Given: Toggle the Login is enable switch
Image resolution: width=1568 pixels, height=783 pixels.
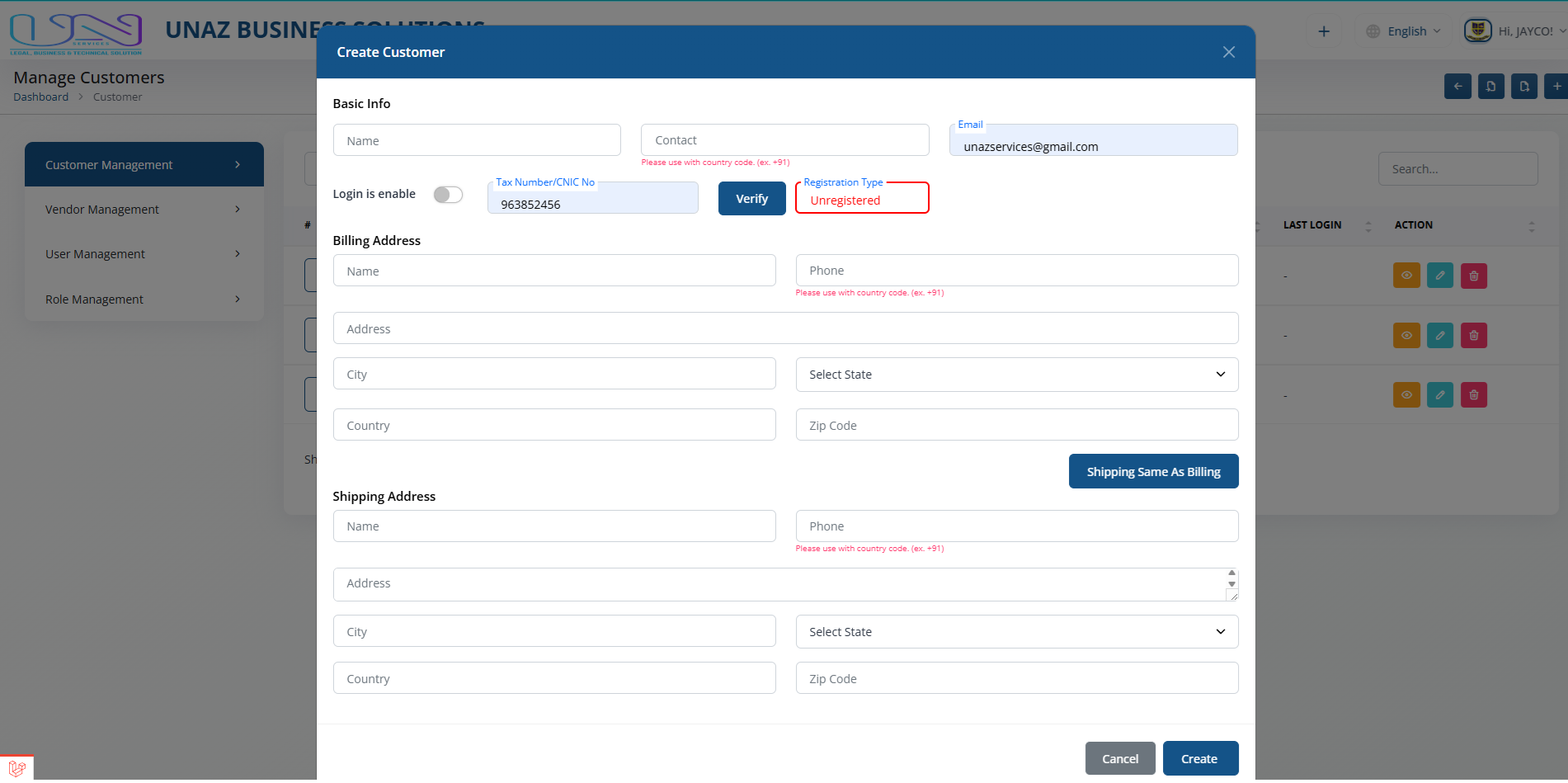Looking at the screenshot, I should [448, 195].
